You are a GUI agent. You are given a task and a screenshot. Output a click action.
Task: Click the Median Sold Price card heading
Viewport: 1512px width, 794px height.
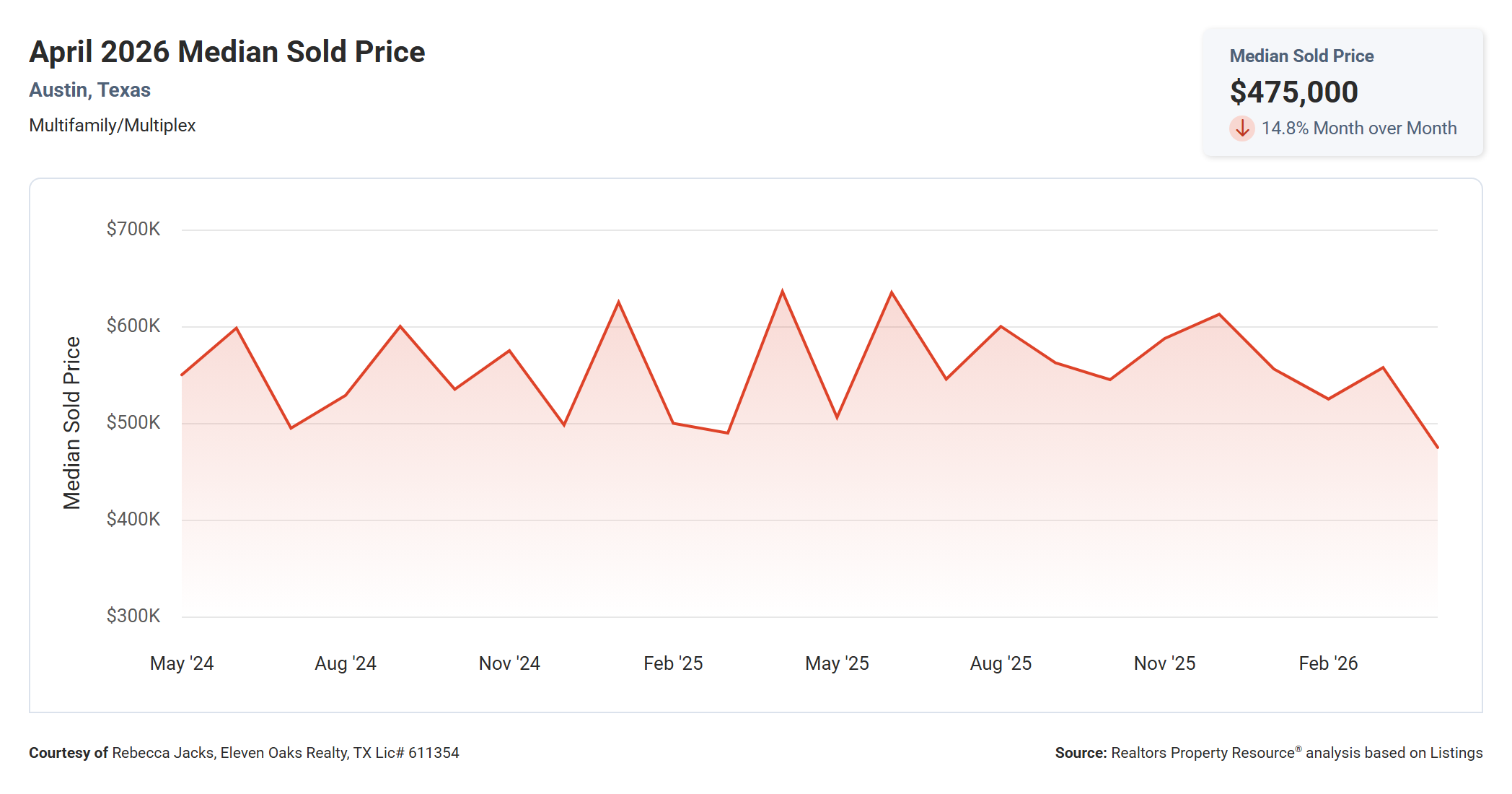[1301, 56]
